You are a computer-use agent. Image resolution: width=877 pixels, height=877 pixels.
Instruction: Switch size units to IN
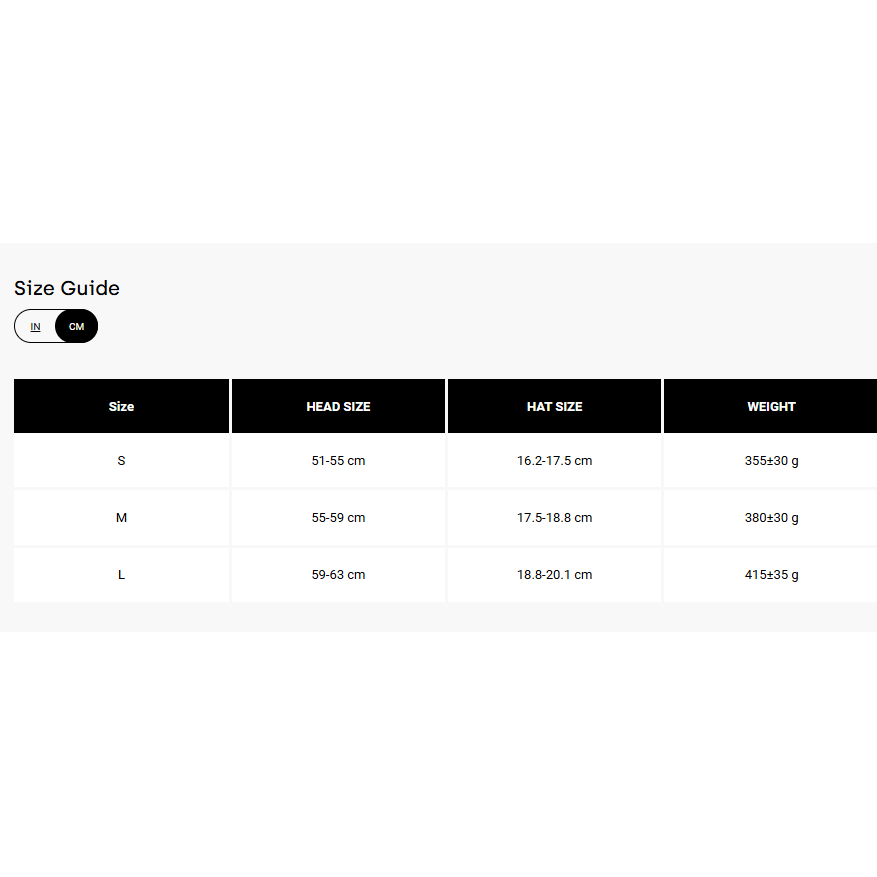36,327
